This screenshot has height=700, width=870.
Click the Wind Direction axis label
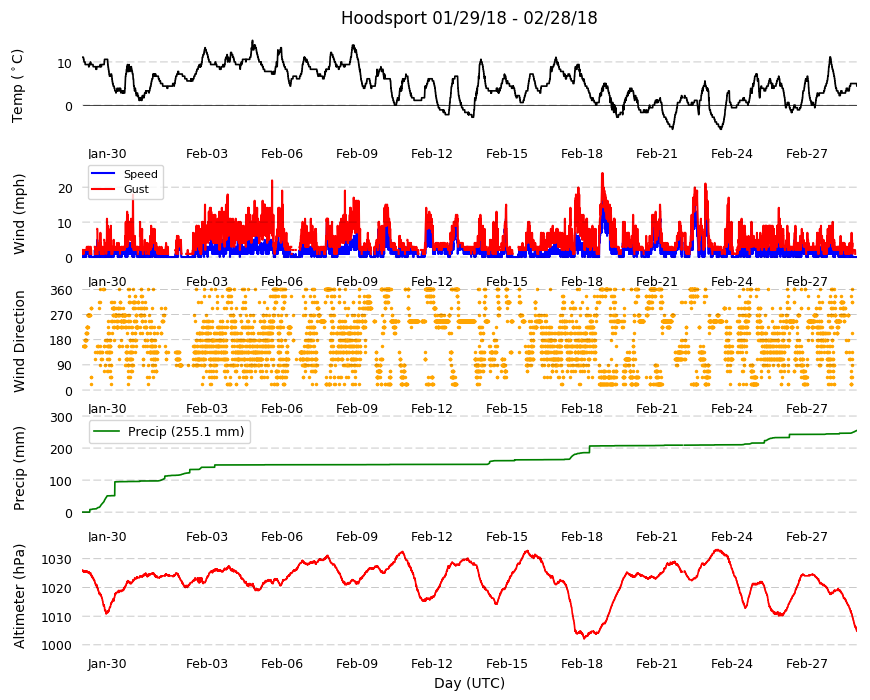(19, 341)
